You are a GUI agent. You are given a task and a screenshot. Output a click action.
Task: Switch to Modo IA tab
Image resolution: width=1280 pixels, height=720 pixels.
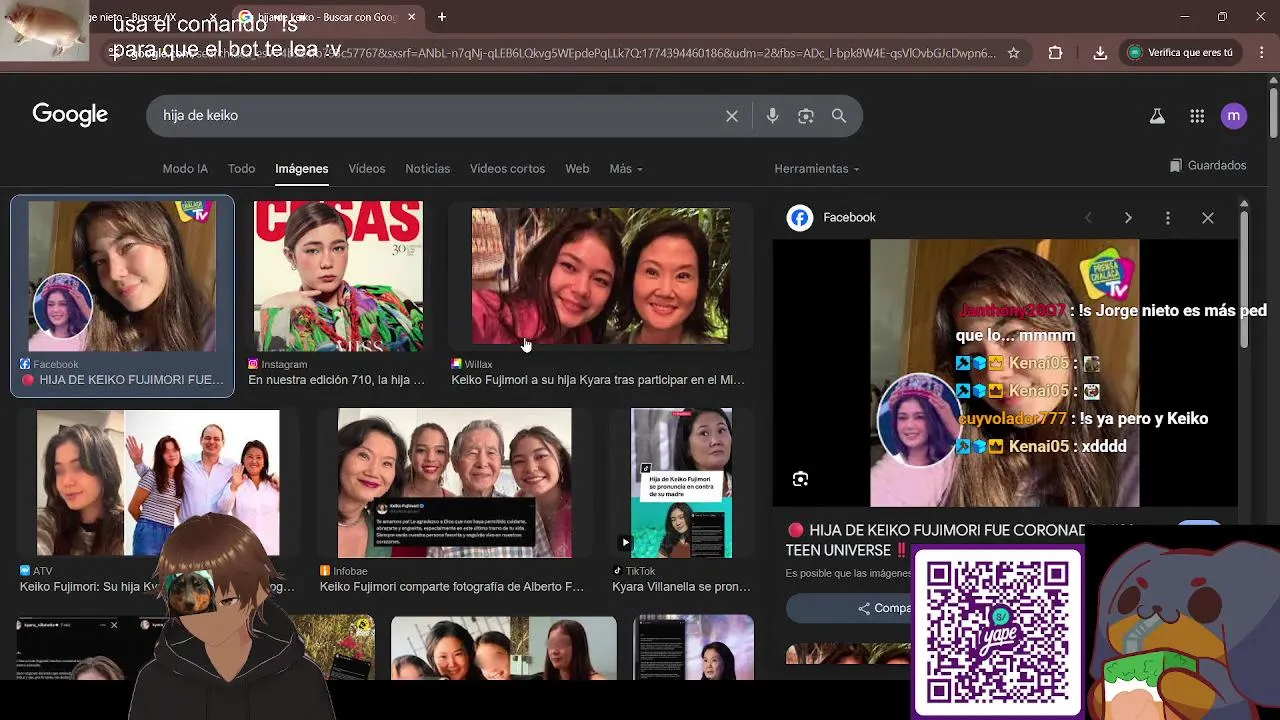point(185,169)
